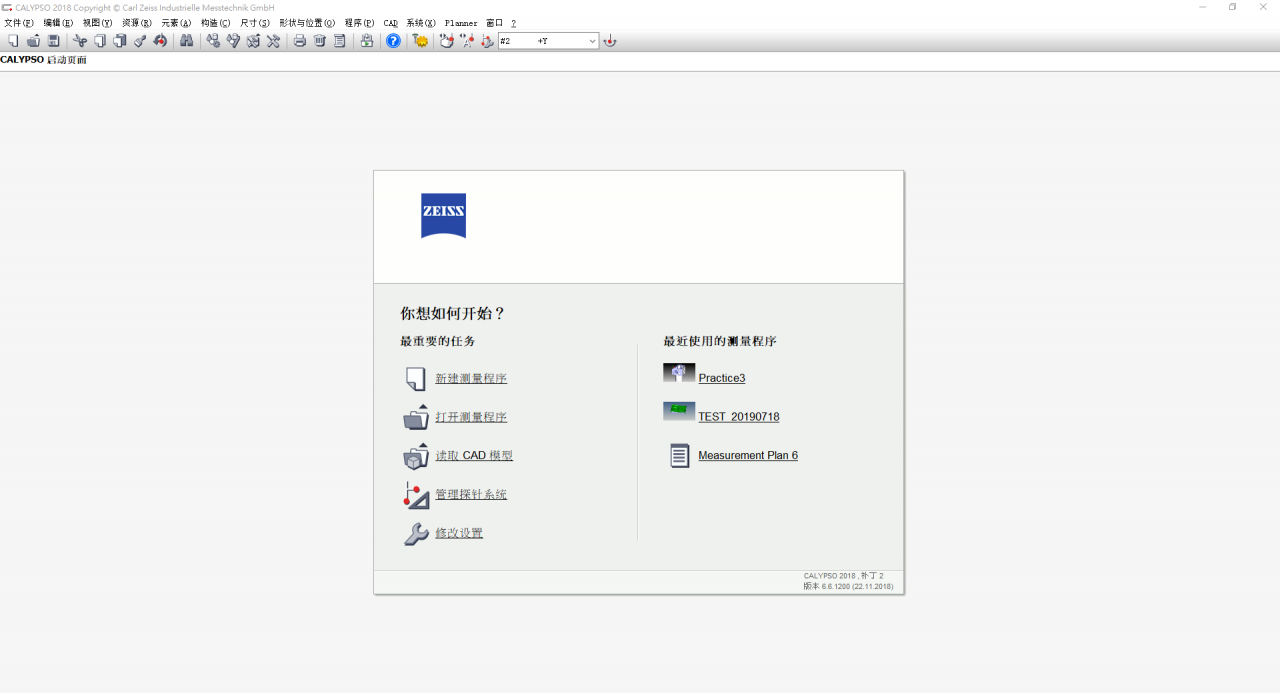Open the Planner menu
Viewport: 1280px width, 693px height.
pyautogui.click(x=461, y=23)
